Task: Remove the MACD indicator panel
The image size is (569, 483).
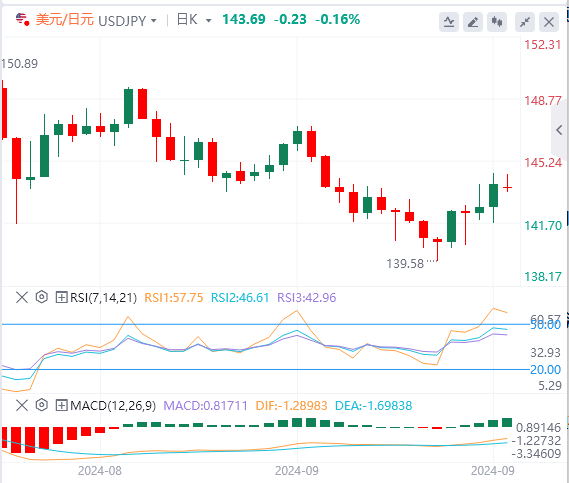Action: 22,405
